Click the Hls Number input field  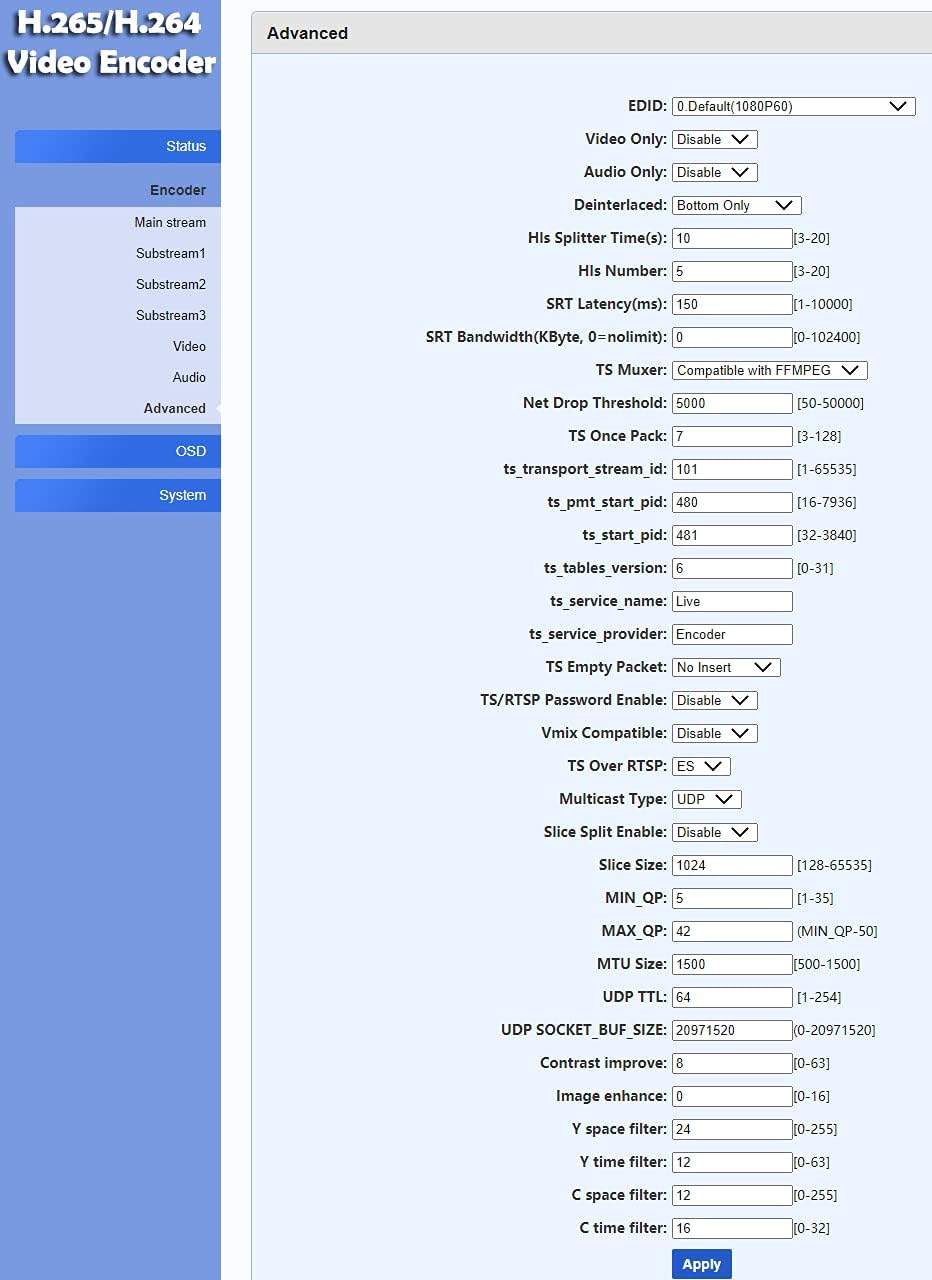pyautogui.click(x=732, y=271)
